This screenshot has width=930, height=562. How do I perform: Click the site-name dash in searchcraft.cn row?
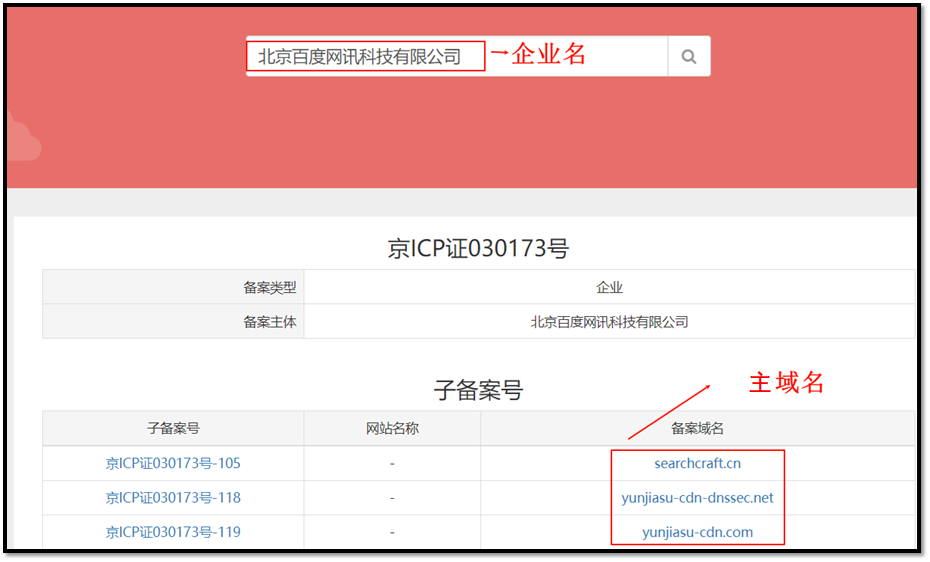click(392, 464)
